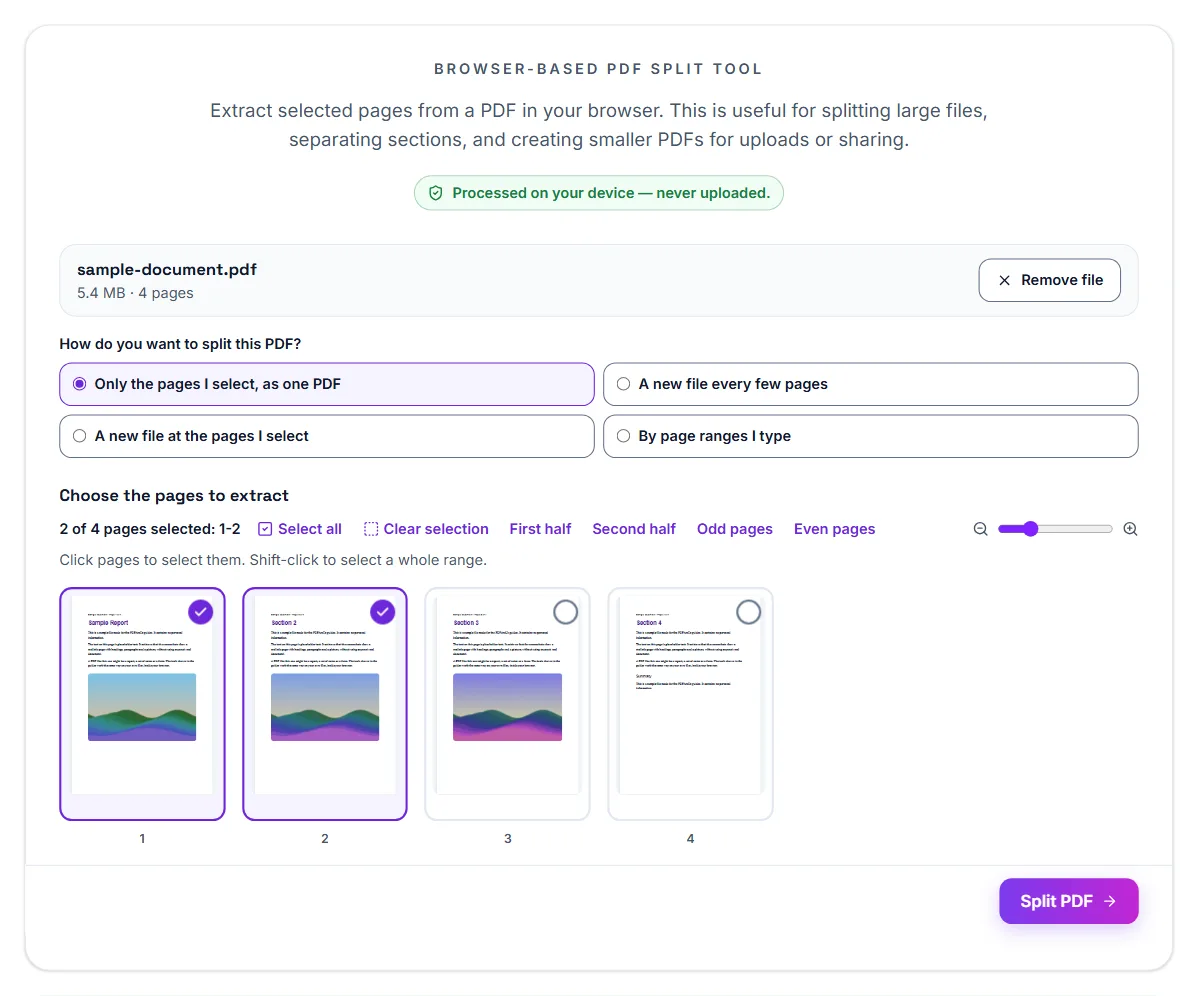1198x996 pixels.
Task: Select all pages via Select all
Action: click(x=300, y=529)
